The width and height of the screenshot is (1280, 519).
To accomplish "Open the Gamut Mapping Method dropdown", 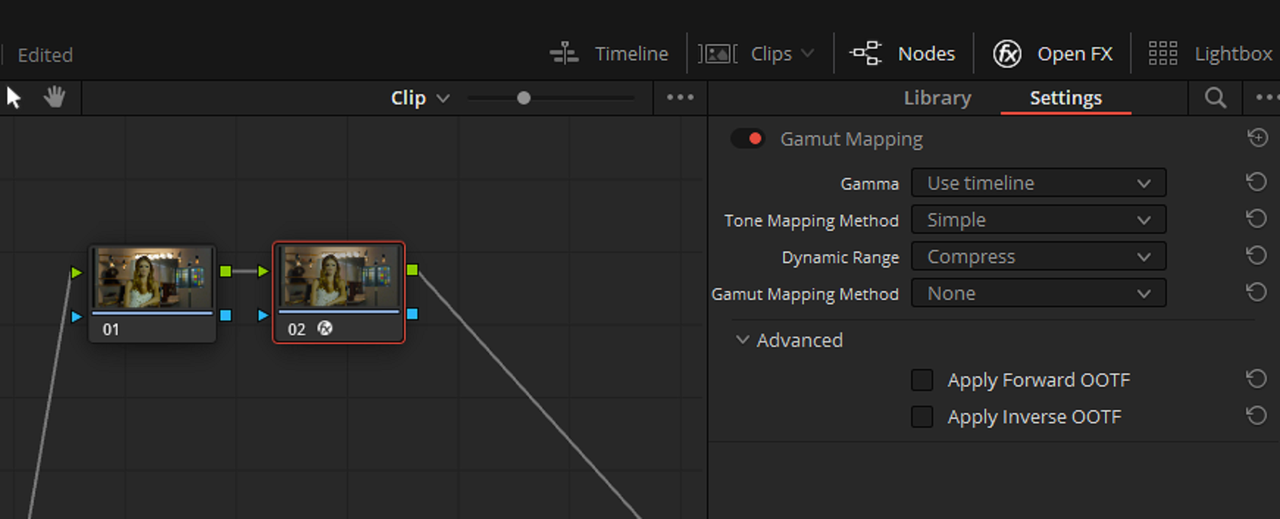I will (1038, 294).
